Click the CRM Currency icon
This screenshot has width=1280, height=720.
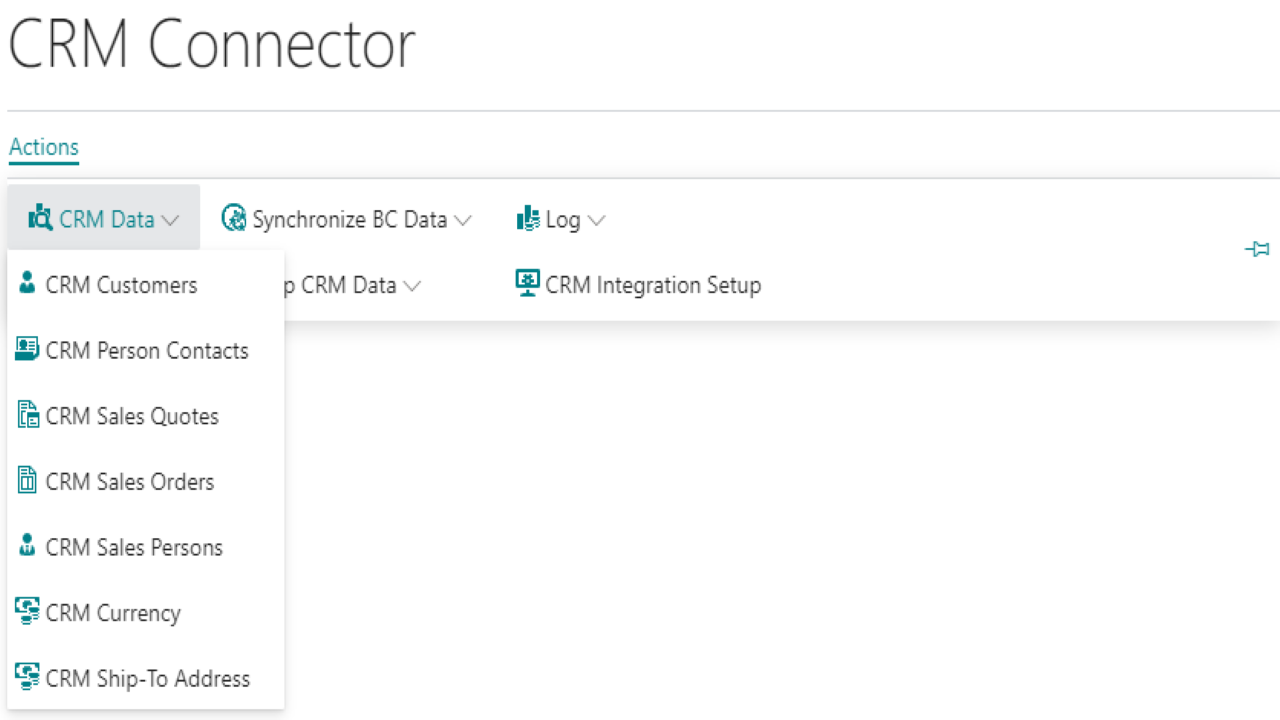[x=27, y=611]
